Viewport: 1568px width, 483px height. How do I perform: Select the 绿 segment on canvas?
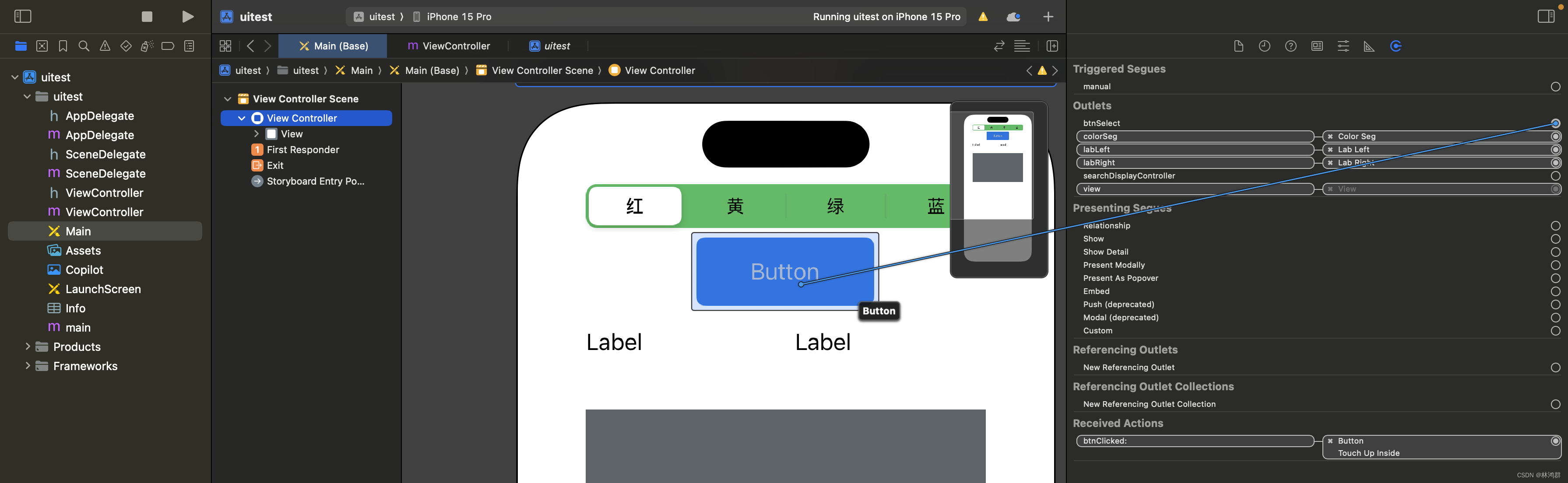click(835, 206)
